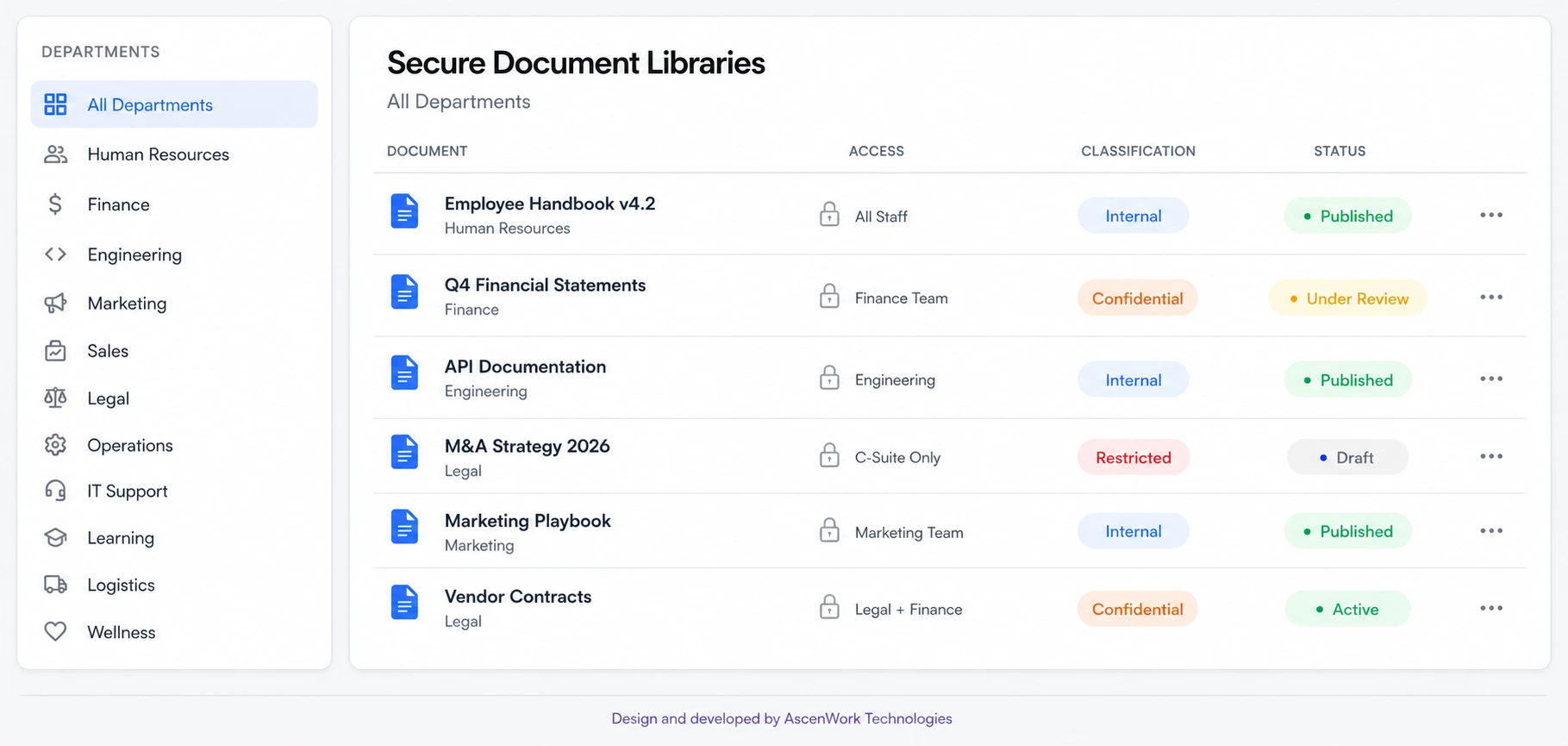Select Wellness in the sidebar
1568x746 pixels.
click(x=174, y=632)
